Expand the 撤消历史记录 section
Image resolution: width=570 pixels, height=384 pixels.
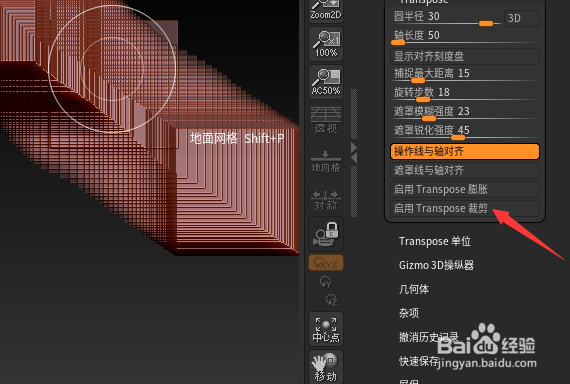[429, 337]
